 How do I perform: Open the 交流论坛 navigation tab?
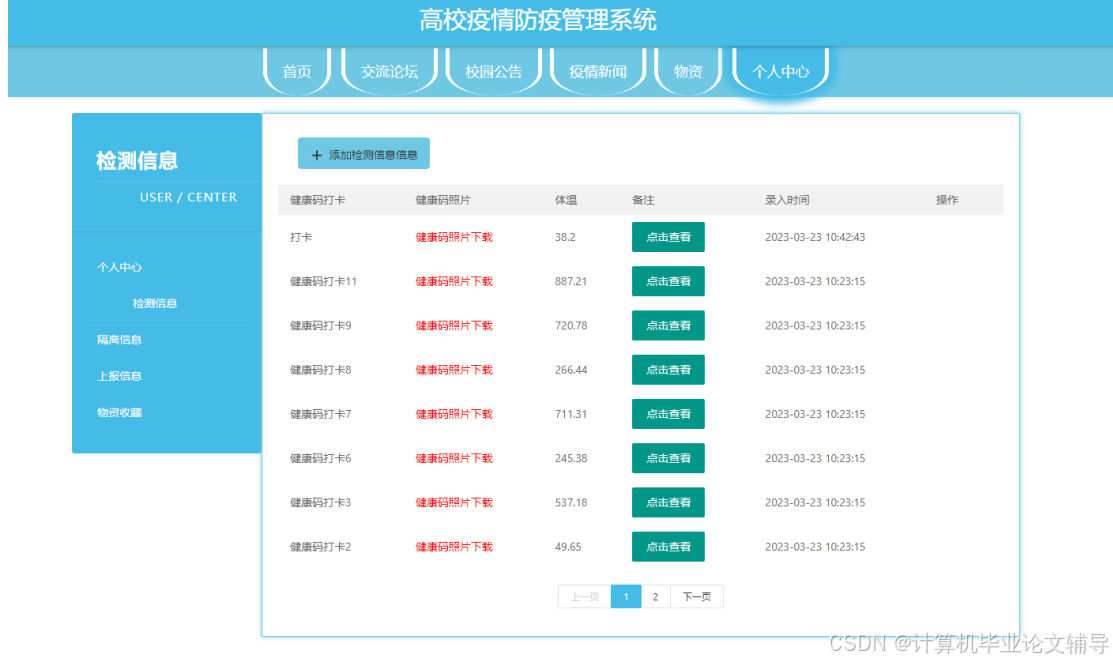click(x=389, y=70)
